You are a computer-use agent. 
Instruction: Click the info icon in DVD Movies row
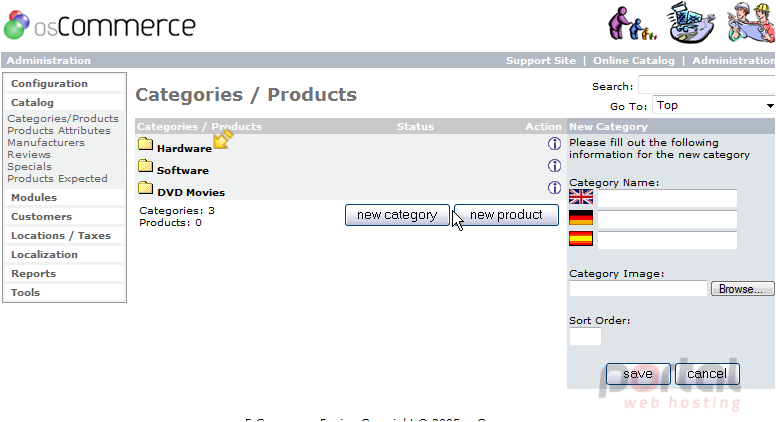click(554, 188)
